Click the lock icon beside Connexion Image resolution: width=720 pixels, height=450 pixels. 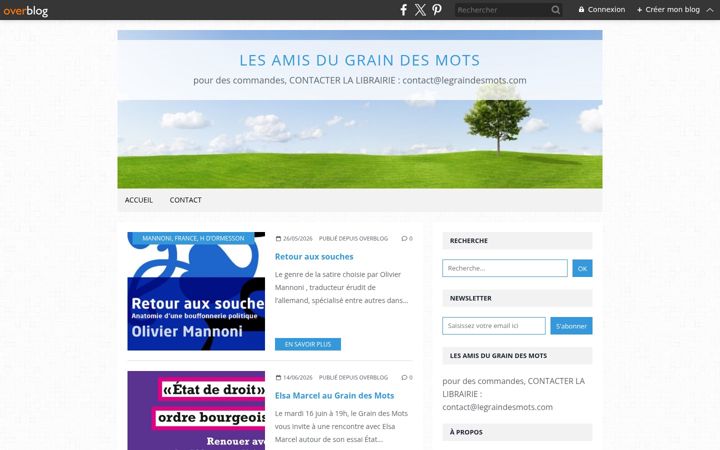click(x=581, y=9)
